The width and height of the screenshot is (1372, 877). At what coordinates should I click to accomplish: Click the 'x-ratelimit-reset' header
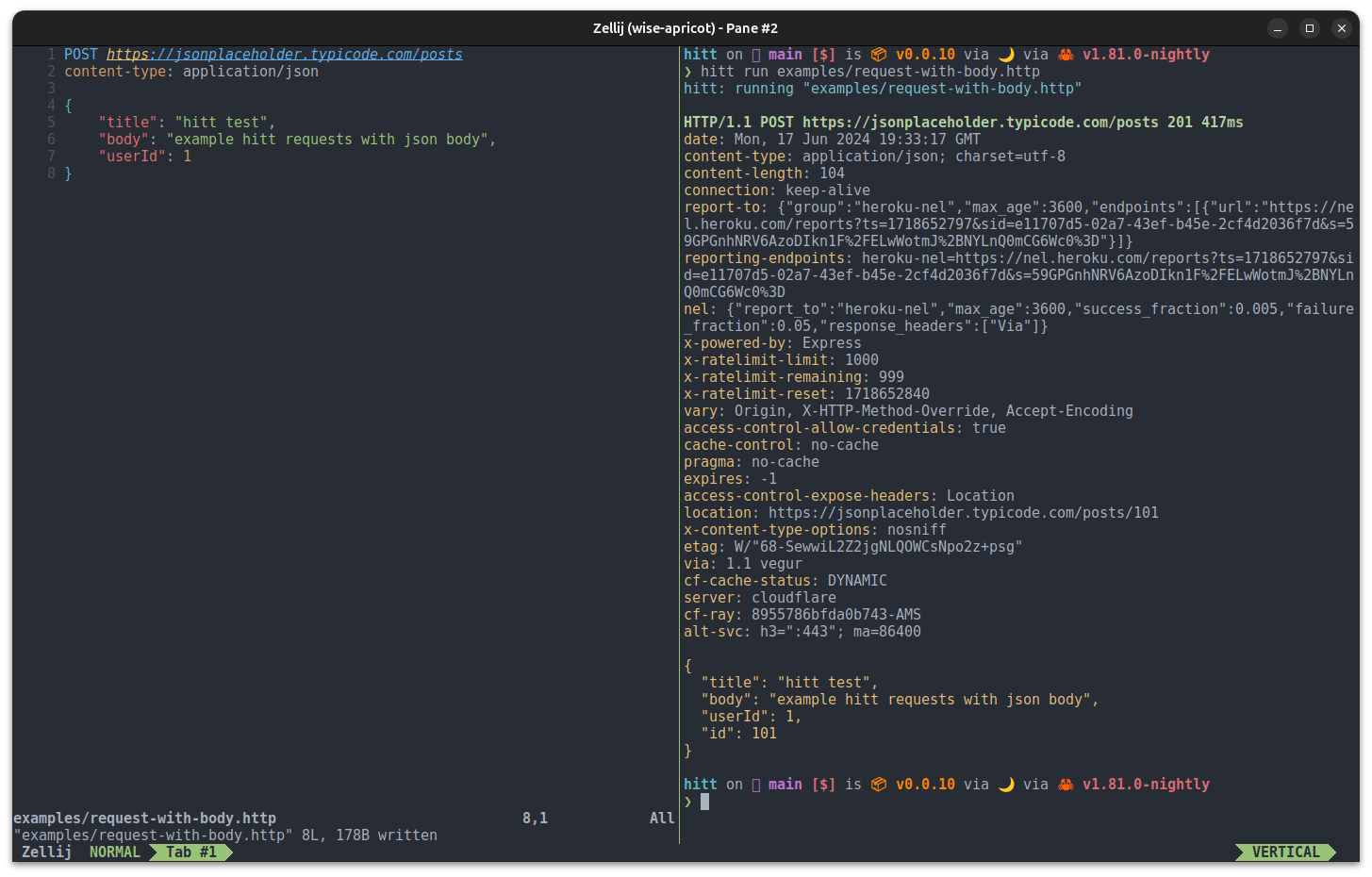coord(806,394)
